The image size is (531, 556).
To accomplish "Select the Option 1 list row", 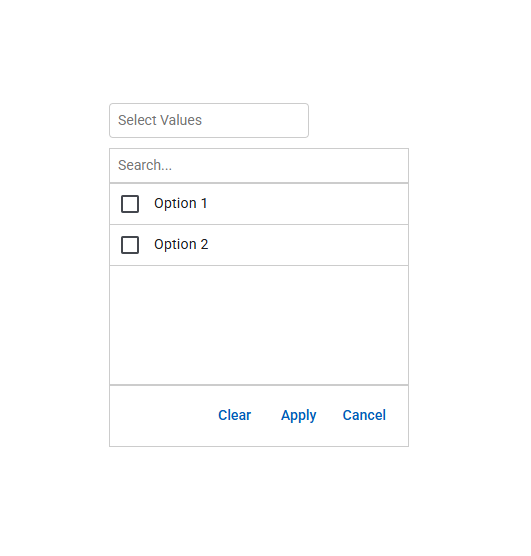I will [x=259, y=204].
